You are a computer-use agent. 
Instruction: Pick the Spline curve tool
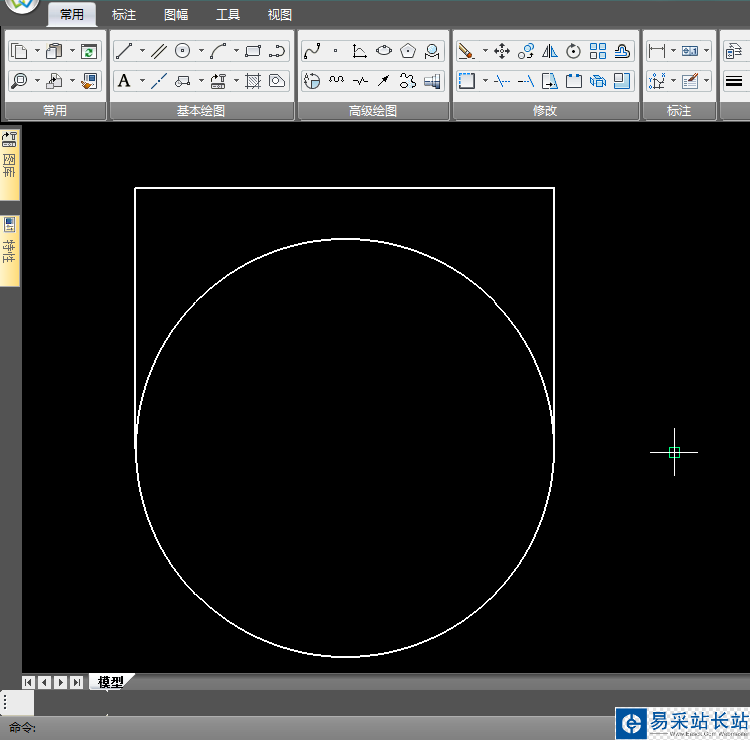pos(311,51)
